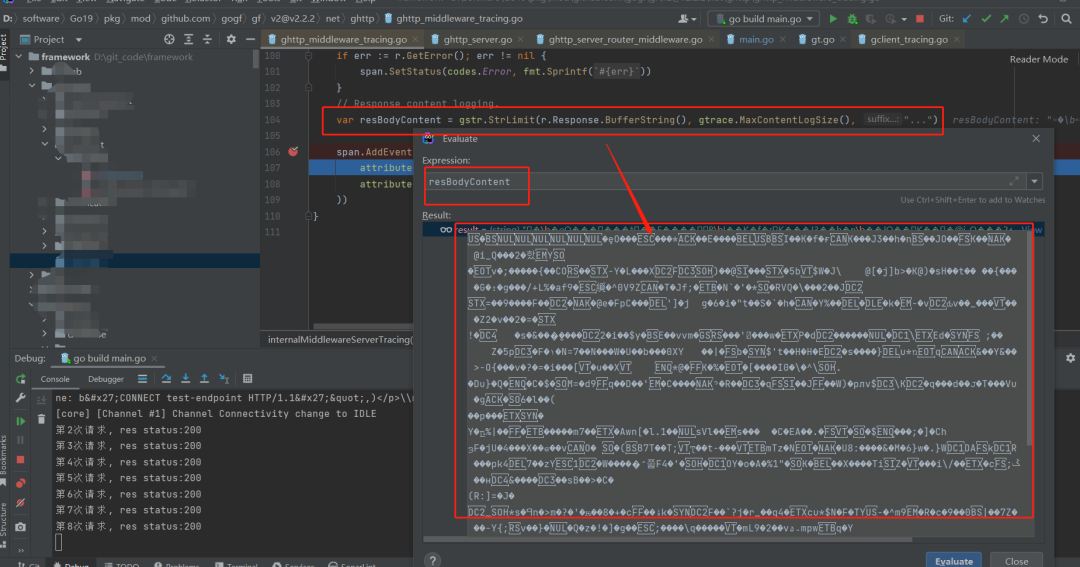Open expression history dropdown in Evaluate

point(1035,182)
